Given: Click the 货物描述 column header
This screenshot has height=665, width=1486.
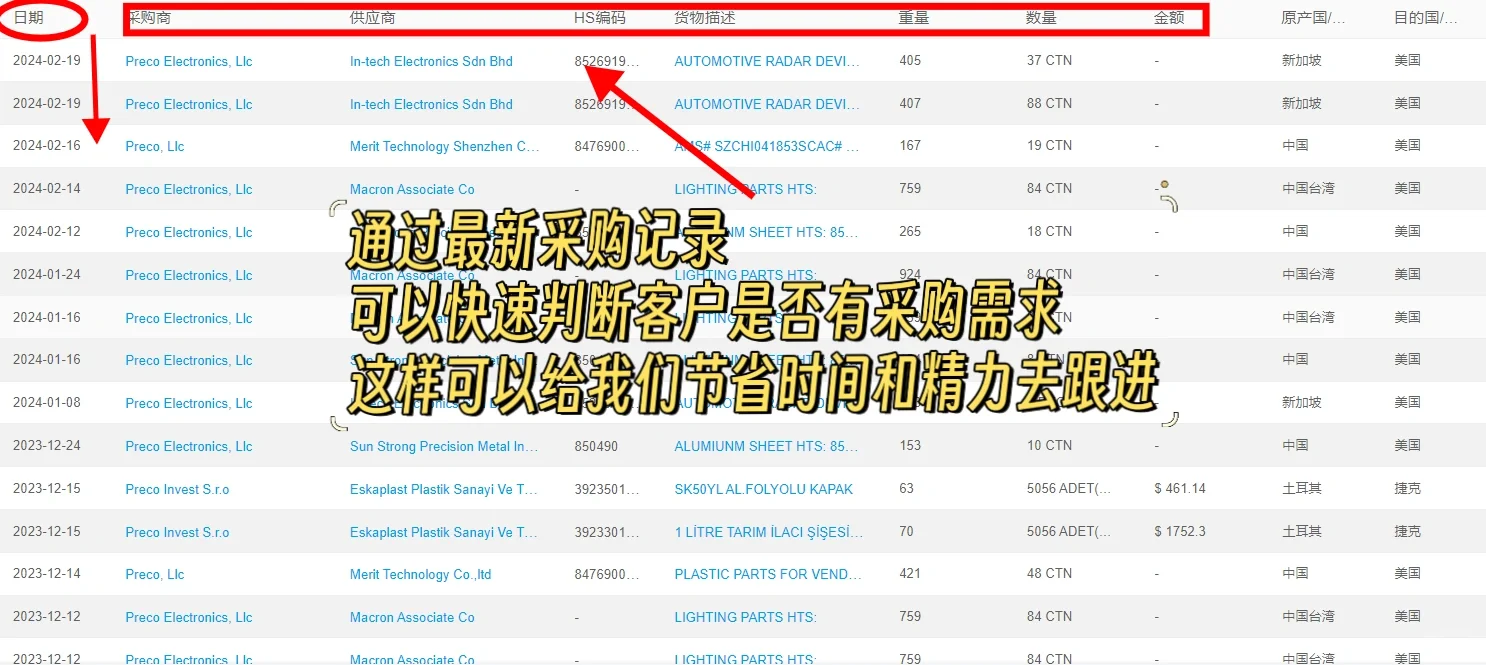Looking at the screenshot, I should click(x=706, y=18).
